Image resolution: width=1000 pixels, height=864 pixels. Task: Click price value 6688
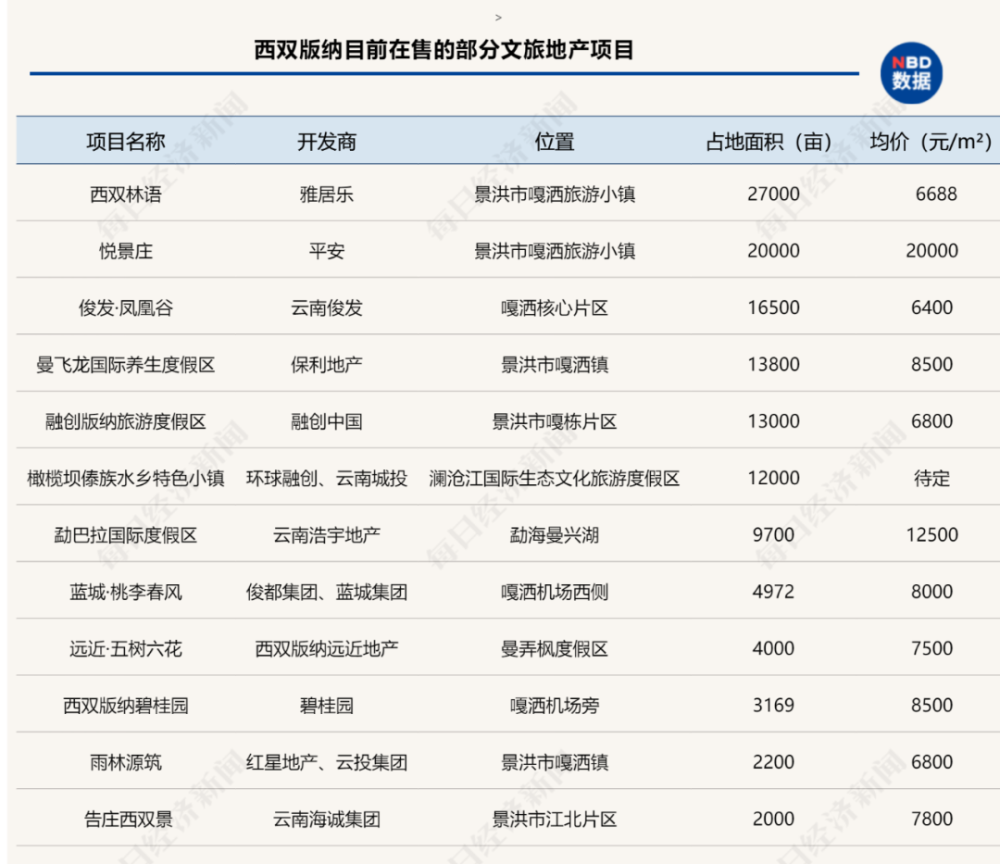[x=936, y=194]
